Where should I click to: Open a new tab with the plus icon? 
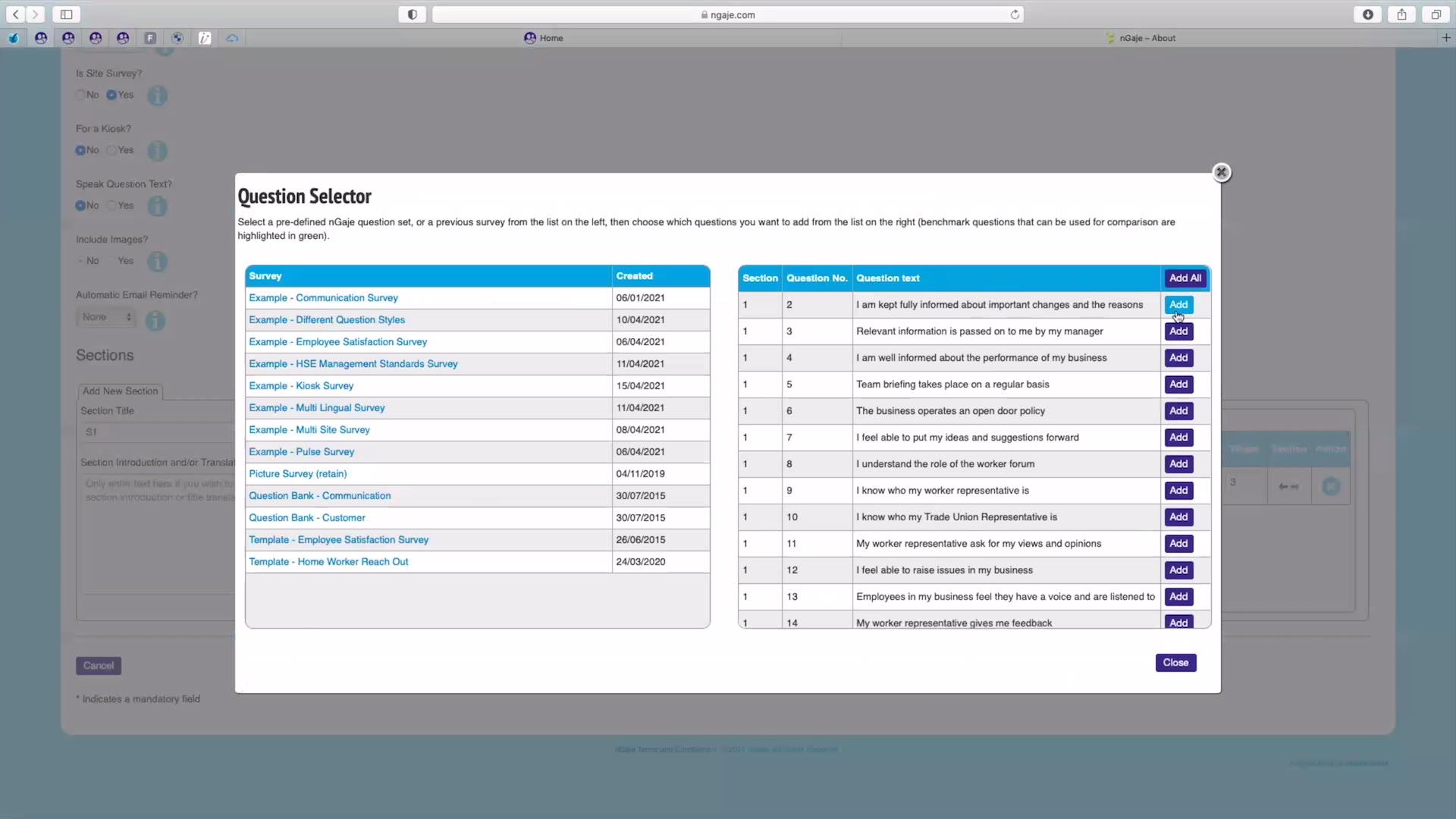1446,38
